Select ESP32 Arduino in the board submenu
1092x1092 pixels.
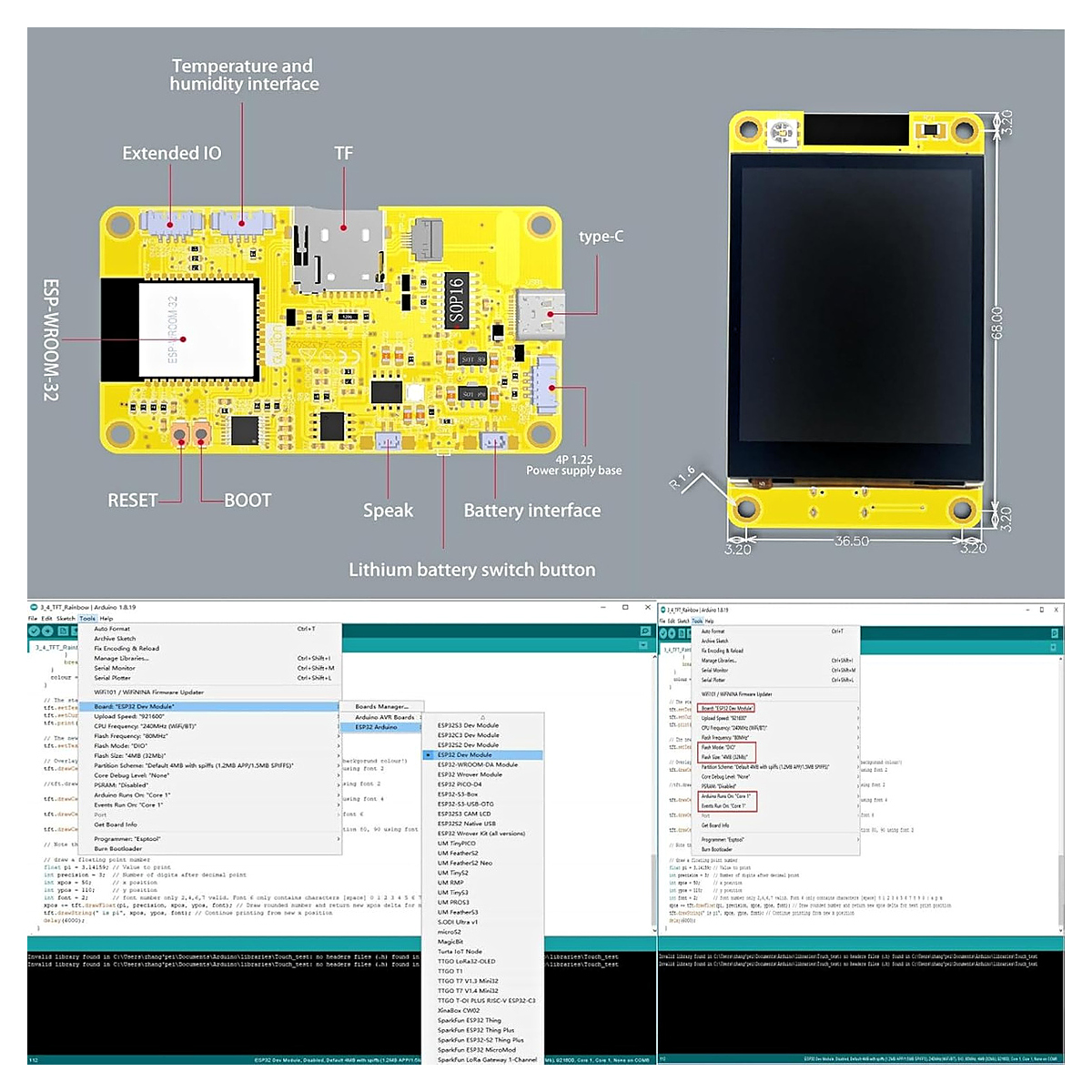click(x=381, y=727)
